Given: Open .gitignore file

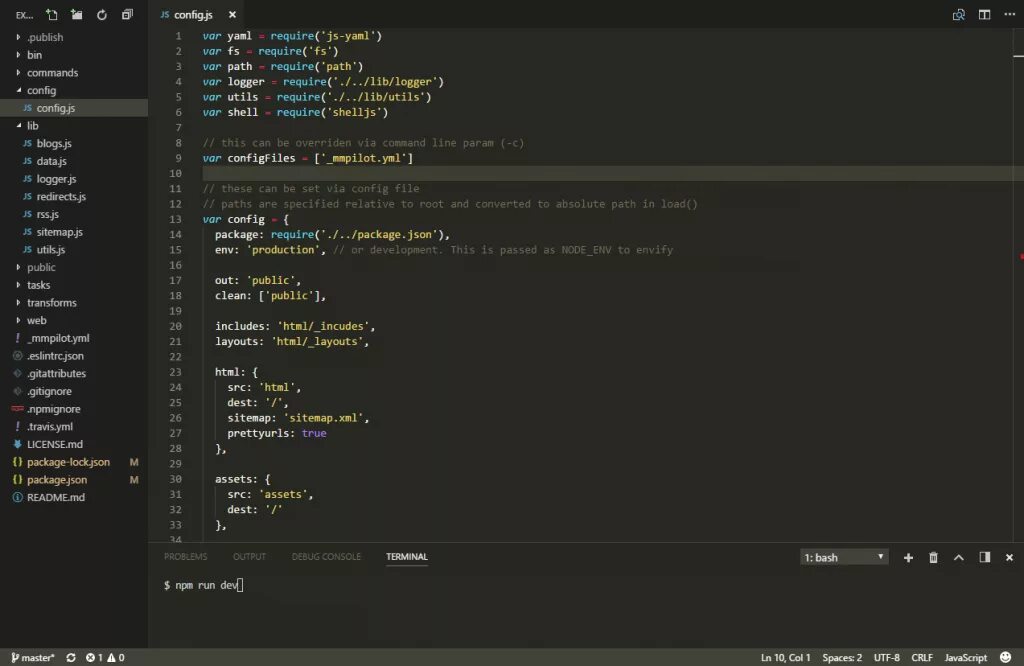Looking at the screenshot, I should coord(74,390).
